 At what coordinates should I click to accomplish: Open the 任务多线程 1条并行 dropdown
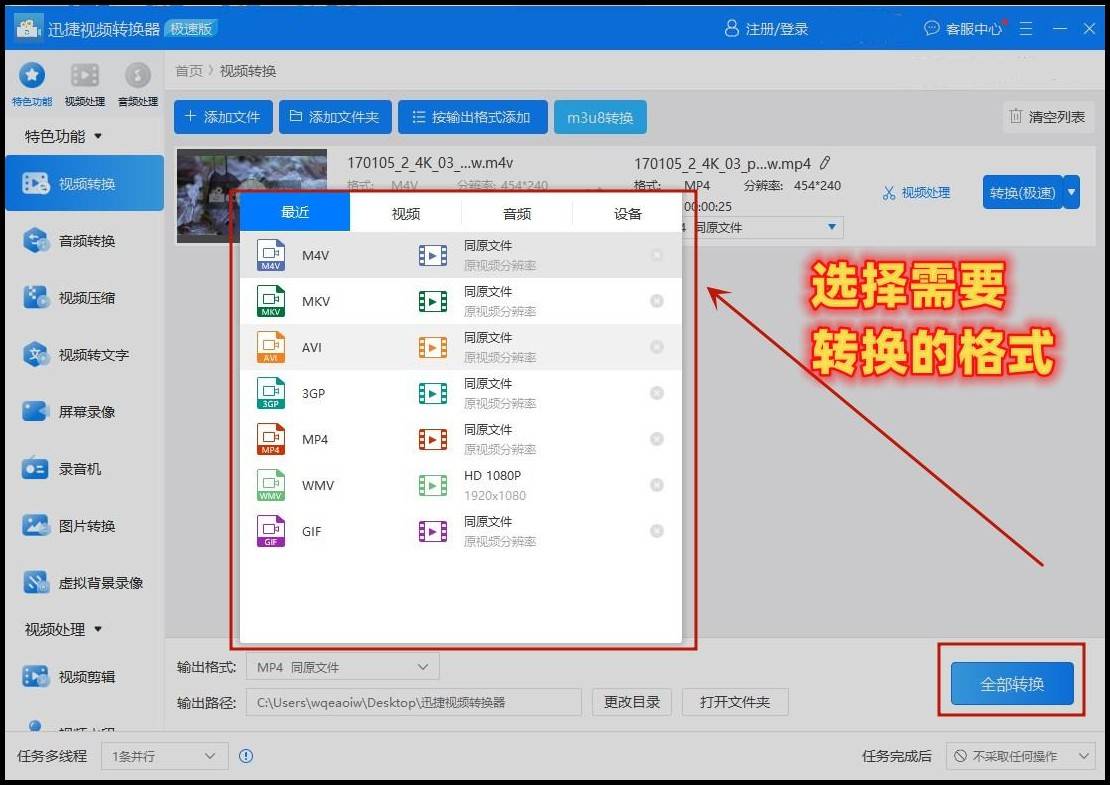(164, 756)
